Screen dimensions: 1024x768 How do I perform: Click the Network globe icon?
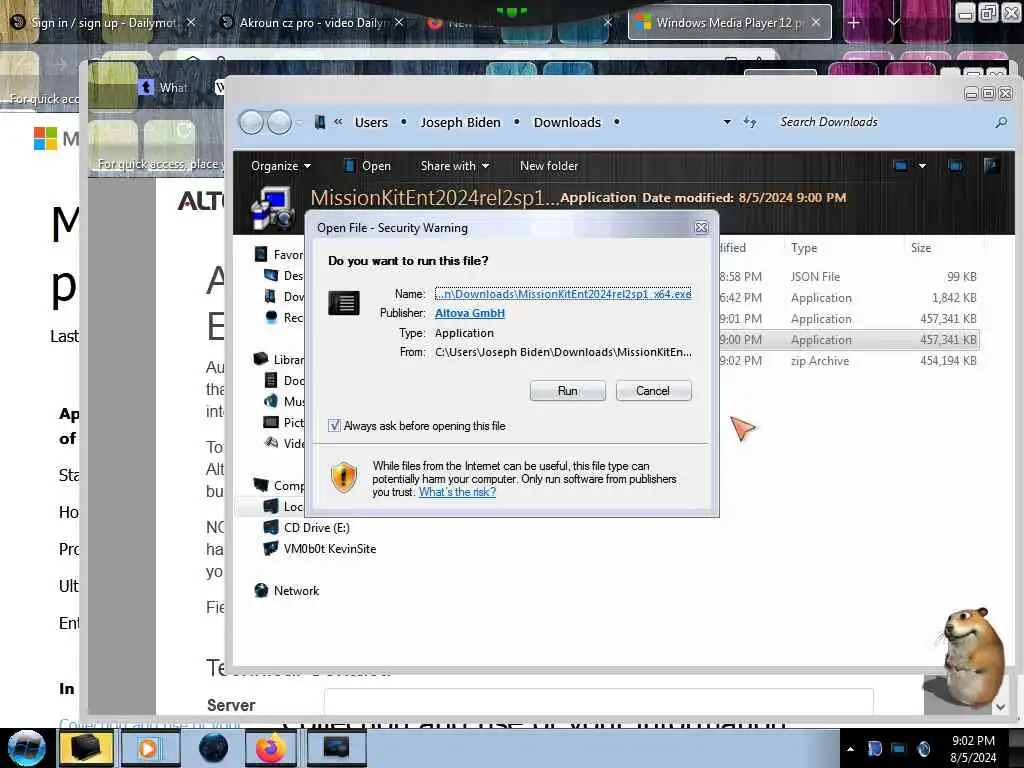(261, 590)
